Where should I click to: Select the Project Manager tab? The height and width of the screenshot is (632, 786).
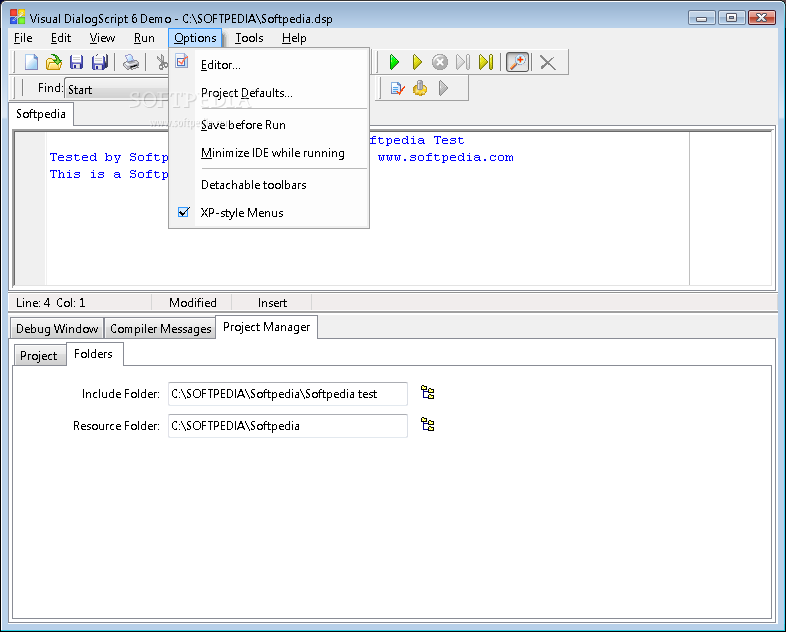(267, 327)
